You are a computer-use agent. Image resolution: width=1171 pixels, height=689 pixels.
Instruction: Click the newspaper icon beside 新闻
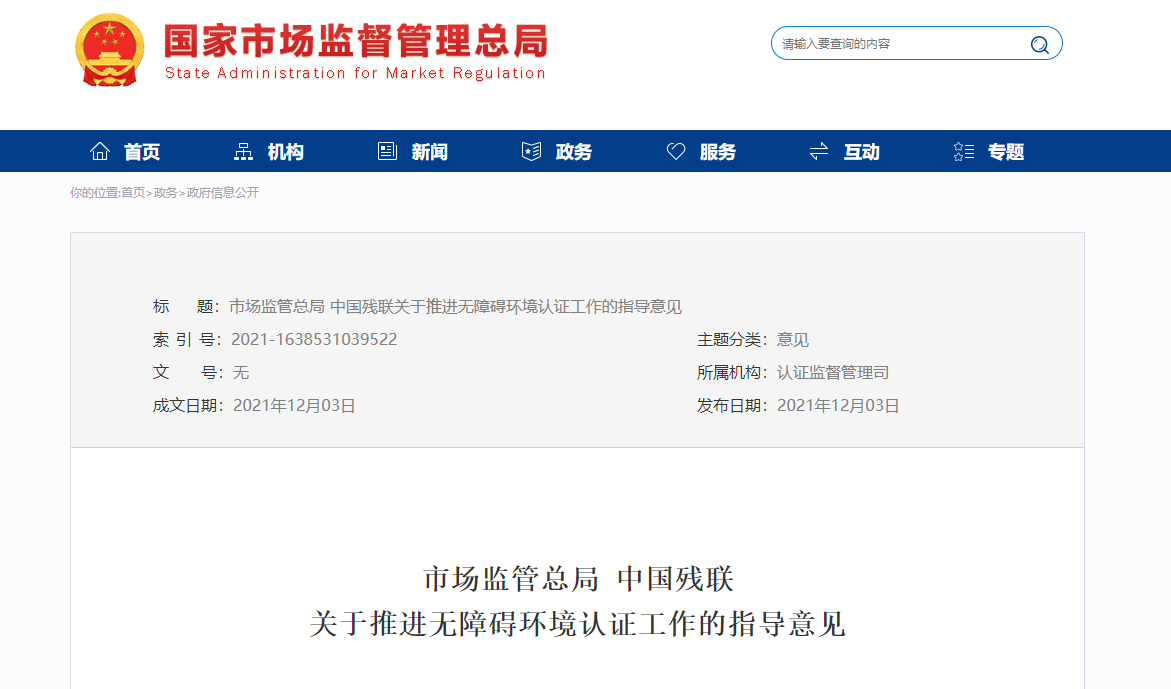[x=387, y=152]
